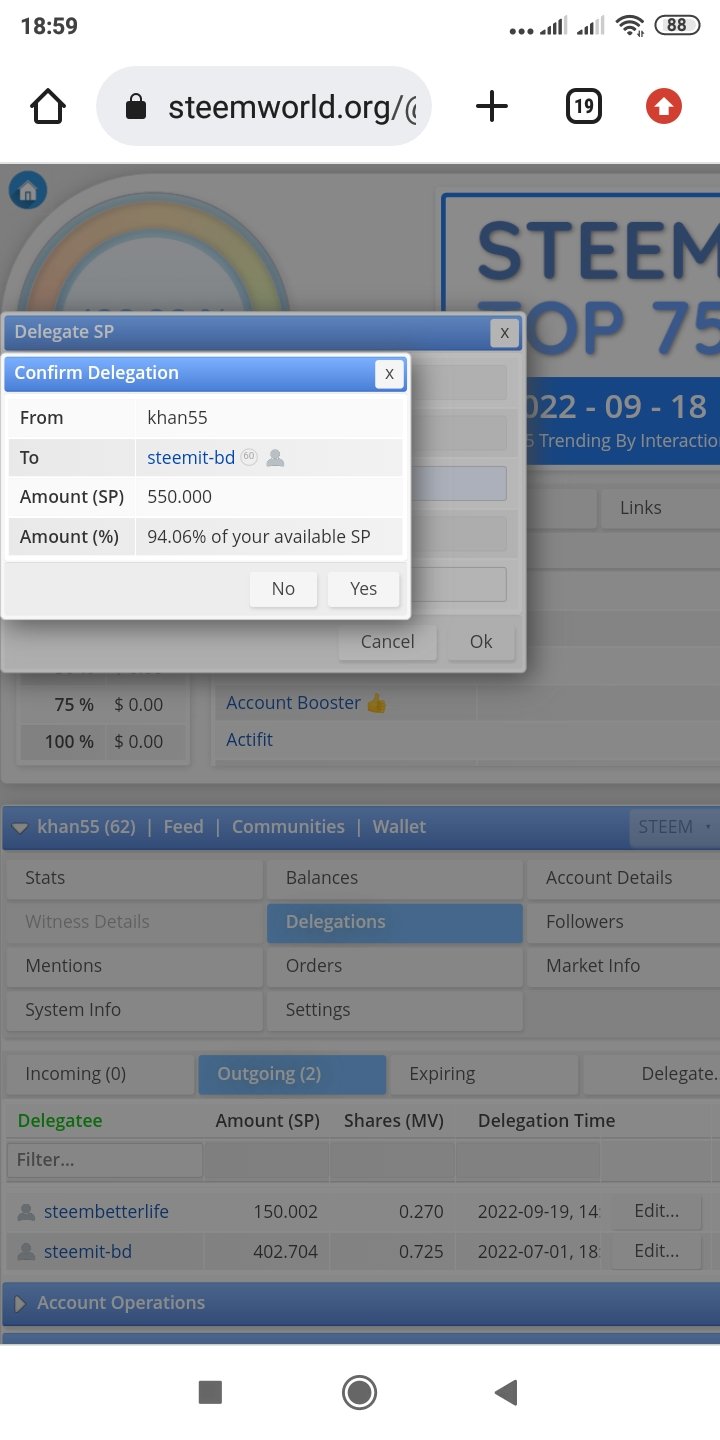Open the tab switcher showing 19 tabs
Screen dimensions: 720x1440
pyautogui.click(x=584, y=106)
